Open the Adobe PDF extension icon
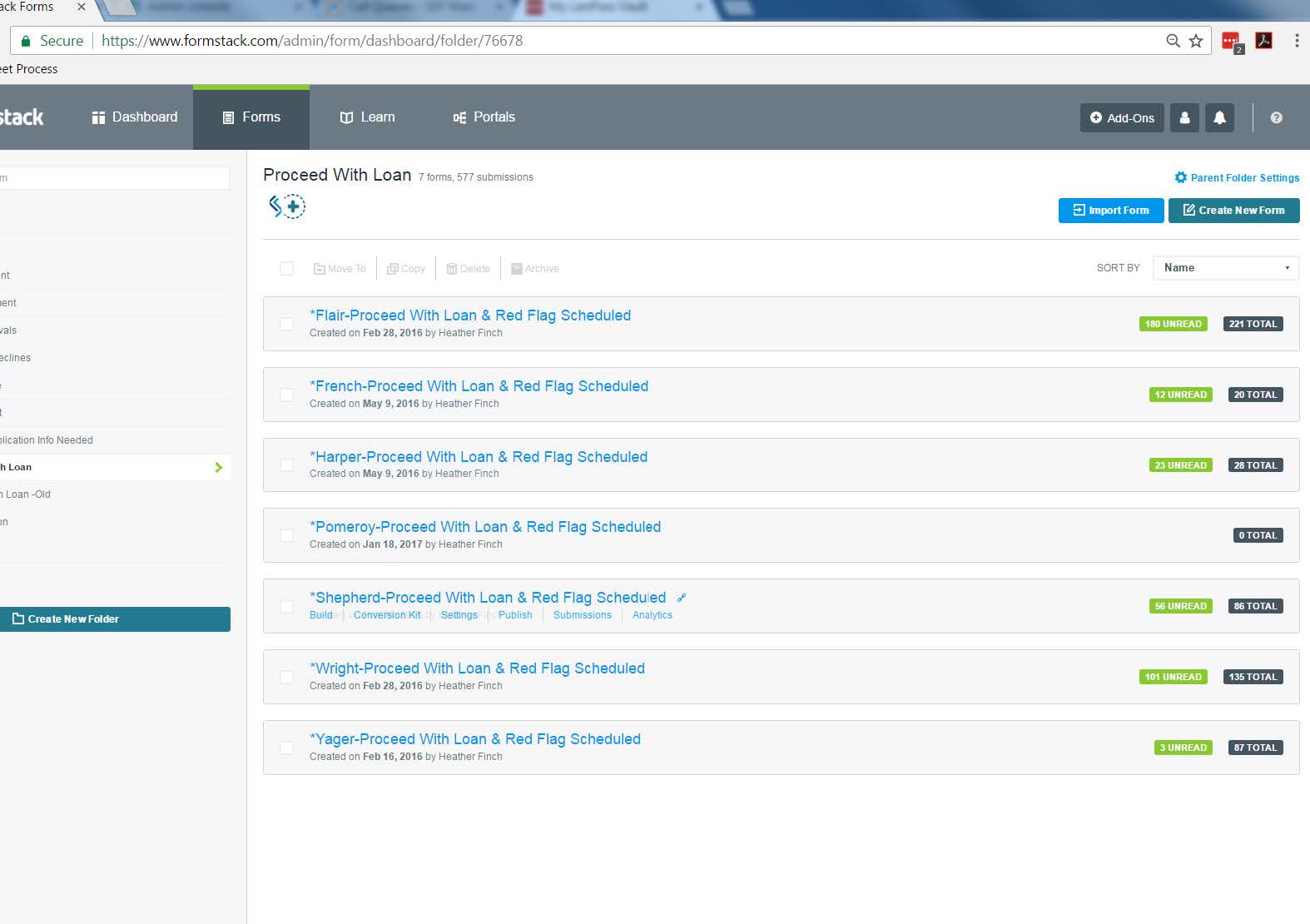The width and height of the screenshot is (1310, 924). pyautogui.click(x=1263, y=41)
